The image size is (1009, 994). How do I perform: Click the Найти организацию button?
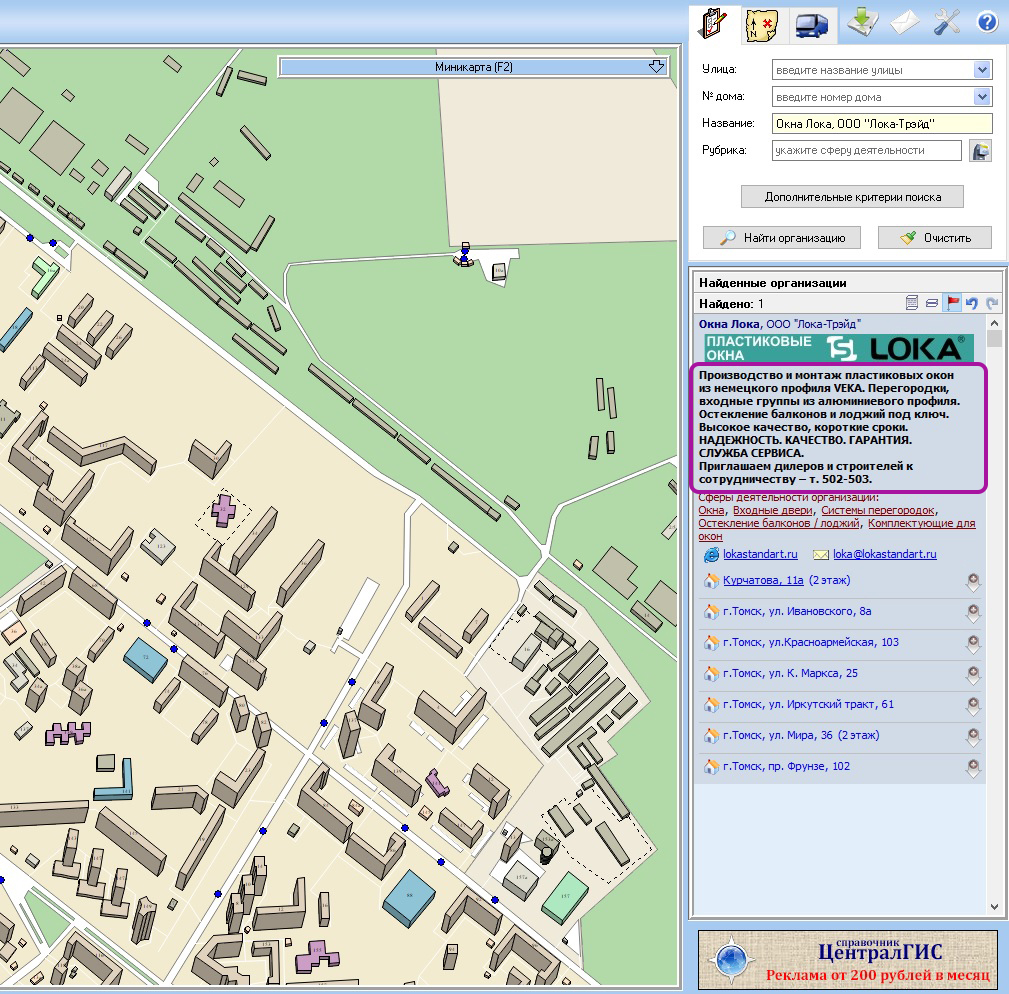[x=781, y=237]
